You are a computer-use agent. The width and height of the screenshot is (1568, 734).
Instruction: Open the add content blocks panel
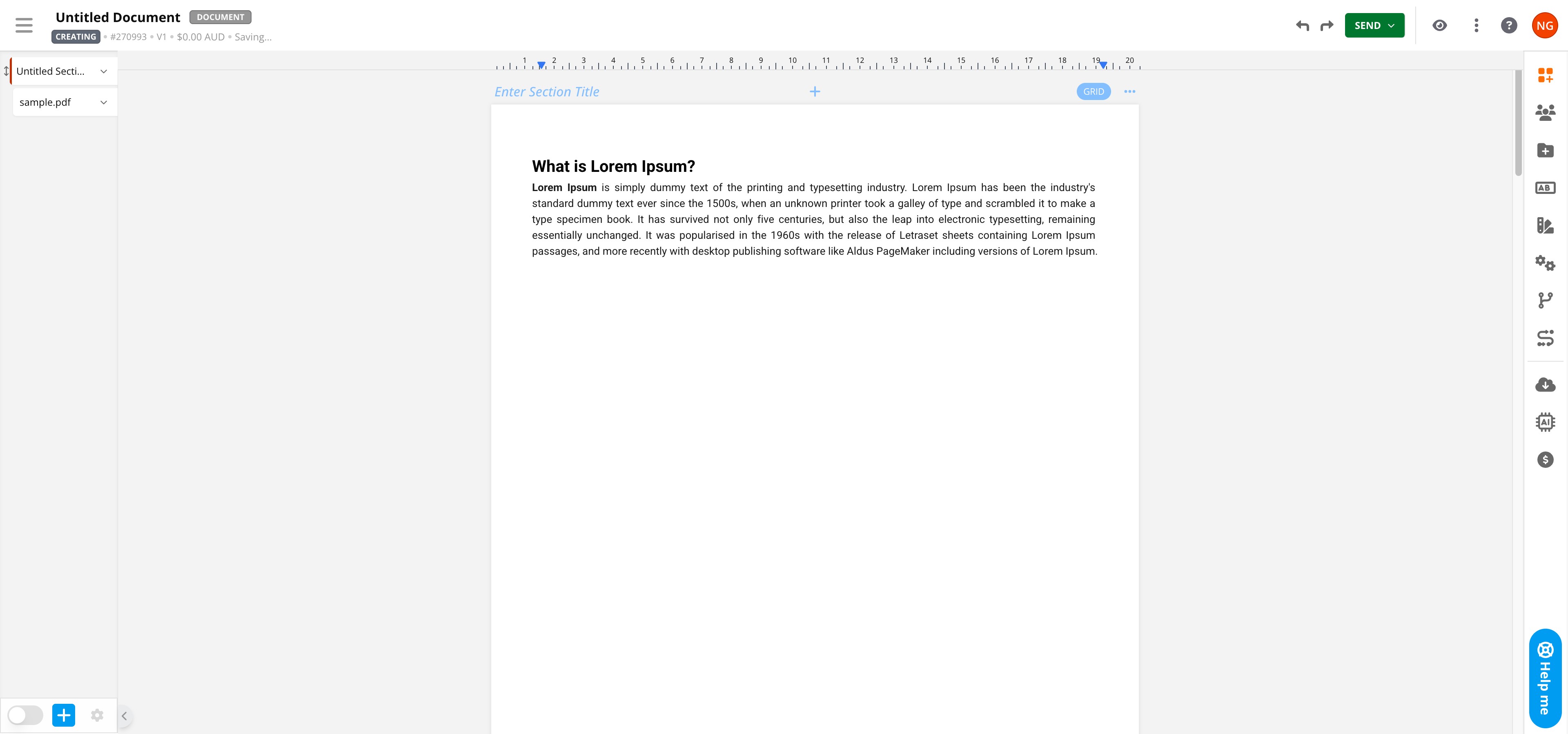tap(1545, 76)
